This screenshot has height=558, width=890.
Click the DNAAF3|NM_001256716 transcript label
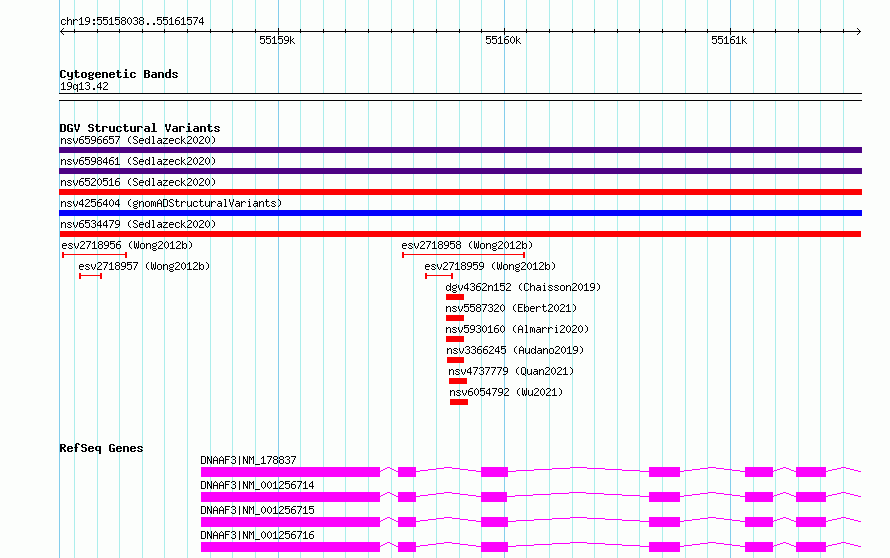click(x=257, y=535)
